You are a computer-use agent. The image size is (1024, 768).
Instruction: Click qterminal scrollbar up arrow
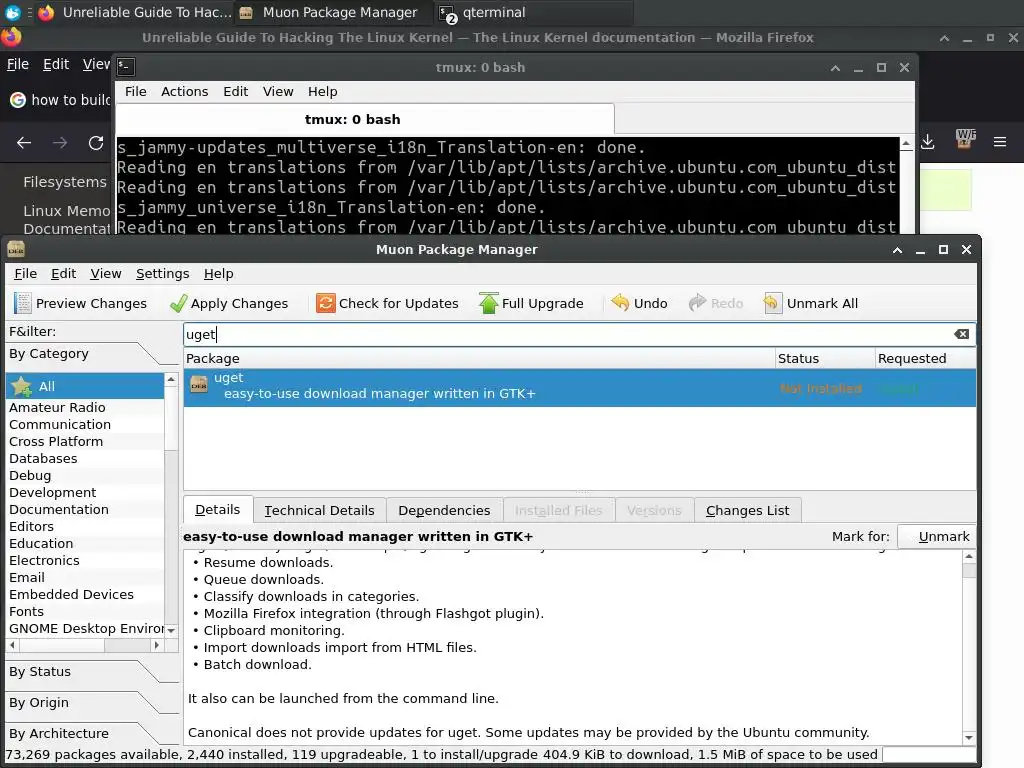click(906, 143)
